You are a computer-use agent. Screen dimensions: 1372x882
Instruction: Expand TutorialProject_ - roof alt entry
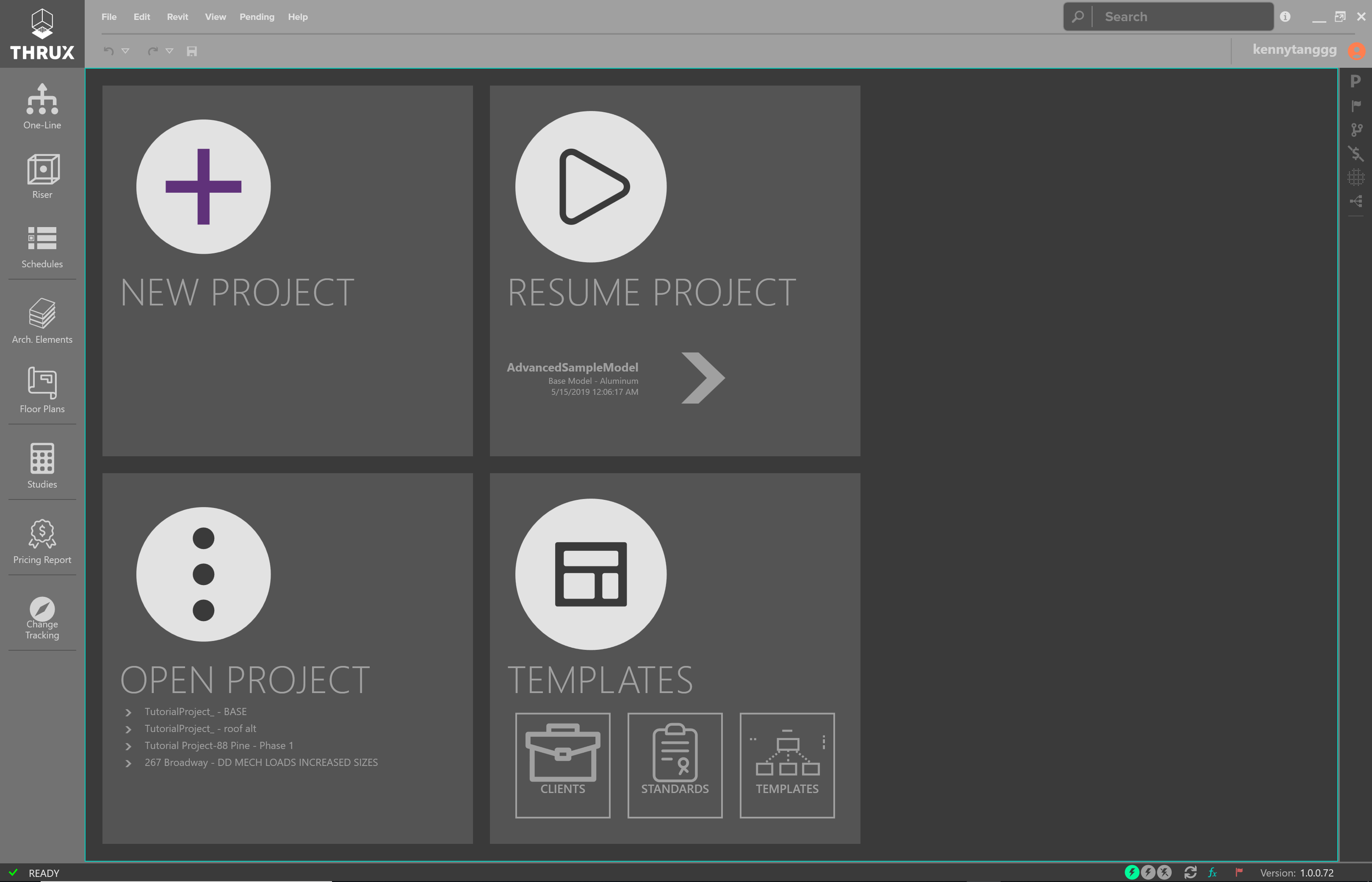128,729
